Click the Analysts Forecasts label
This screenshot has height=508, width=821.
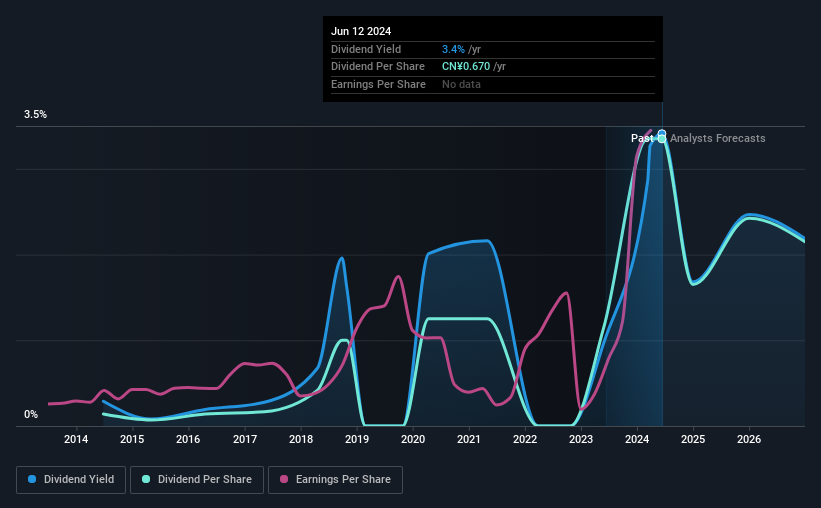[x=717, y=138]
